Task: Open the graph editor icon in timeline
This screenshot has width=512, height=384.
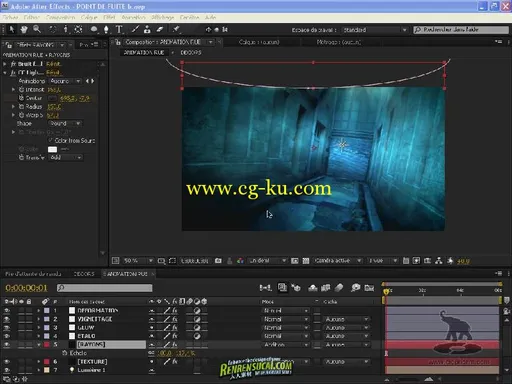Action: click(369, 287)
